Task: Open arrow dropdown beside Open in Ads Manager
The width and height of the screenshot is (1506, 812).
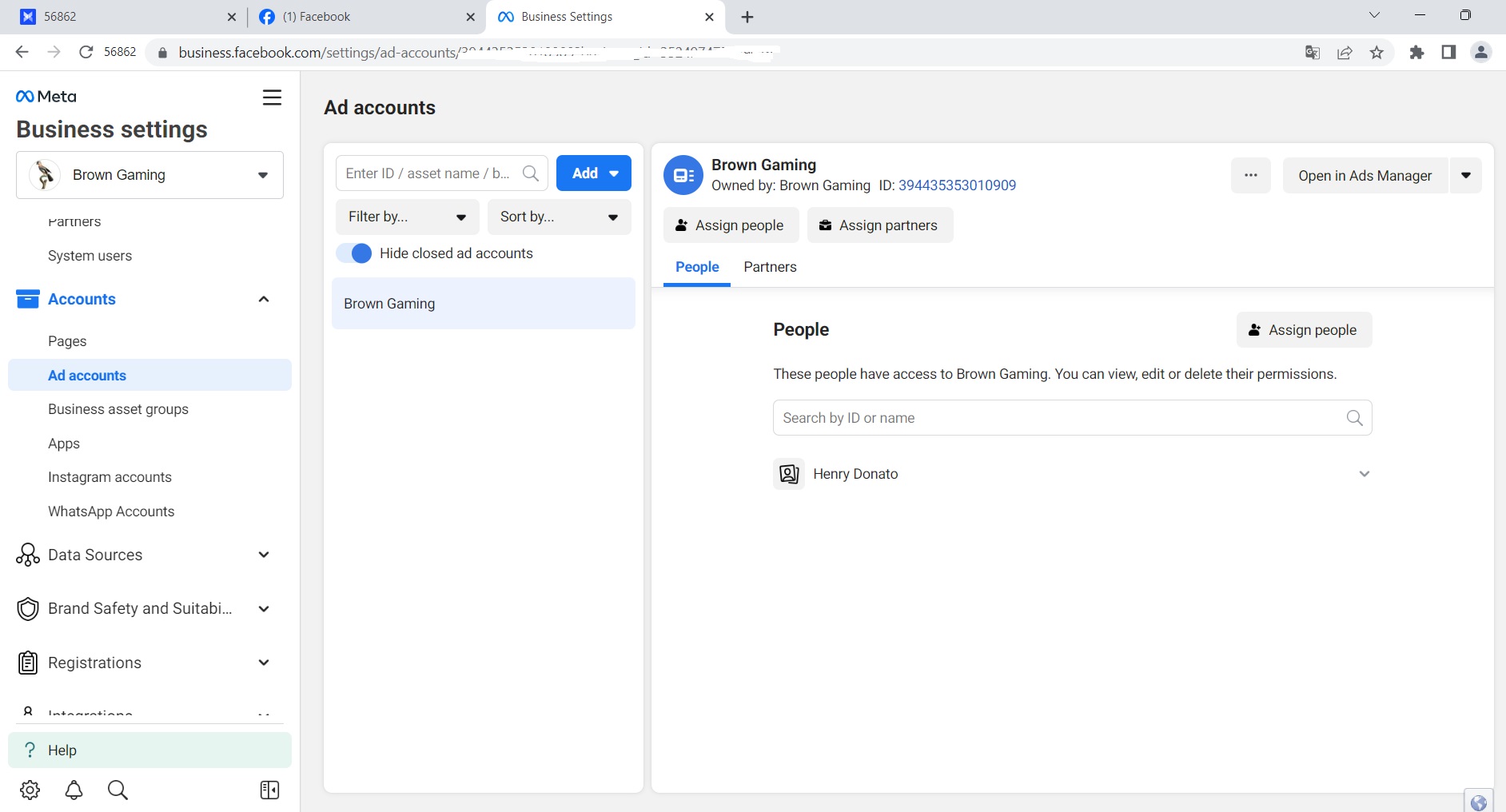Action: [1466, 175]
